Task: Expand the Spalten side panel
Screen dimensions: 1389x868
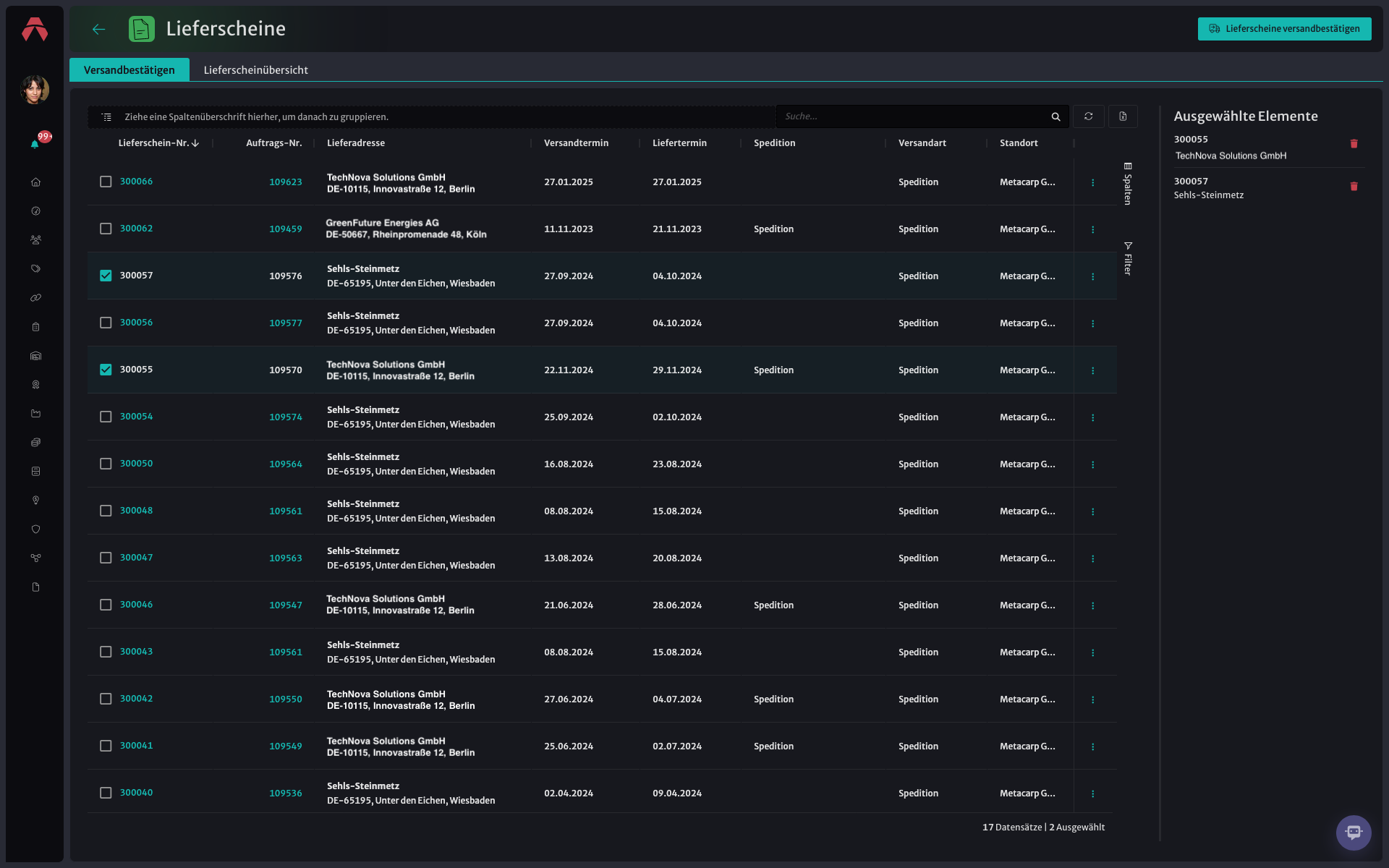Action: pos(1127,184)
